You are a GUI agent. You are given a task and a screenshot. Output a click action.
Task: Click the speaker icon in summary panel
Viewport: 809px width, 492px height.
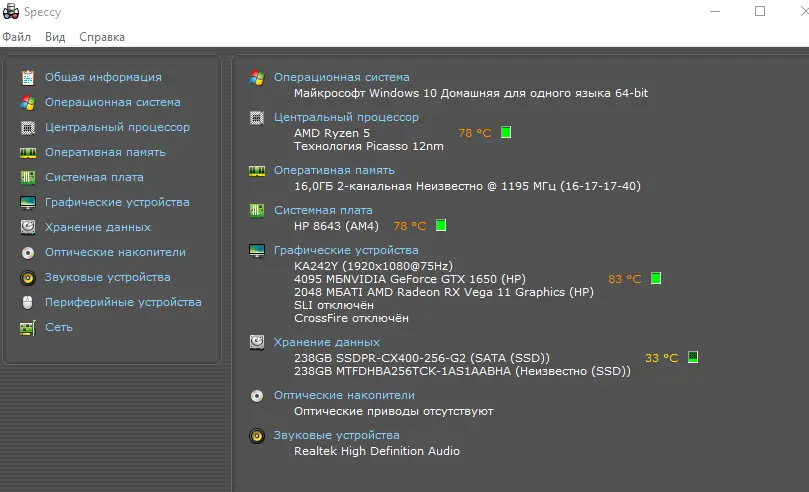257,436
